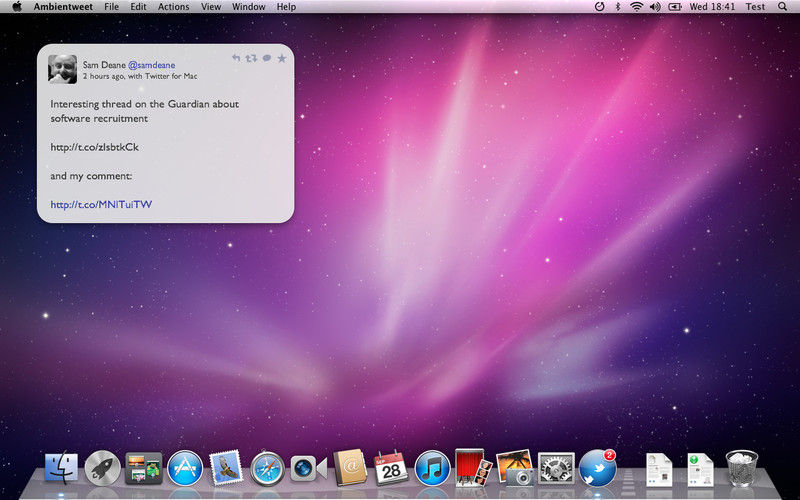Open the Apple menu
Viewport: 800px width, 500px height.
[17, 7]
